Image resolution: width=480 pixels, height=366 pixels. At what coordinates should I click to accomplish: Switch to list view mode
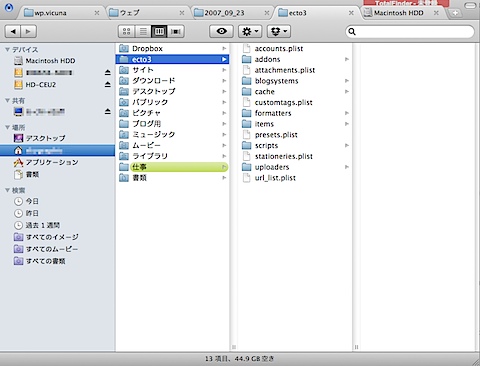coord(143,31)
